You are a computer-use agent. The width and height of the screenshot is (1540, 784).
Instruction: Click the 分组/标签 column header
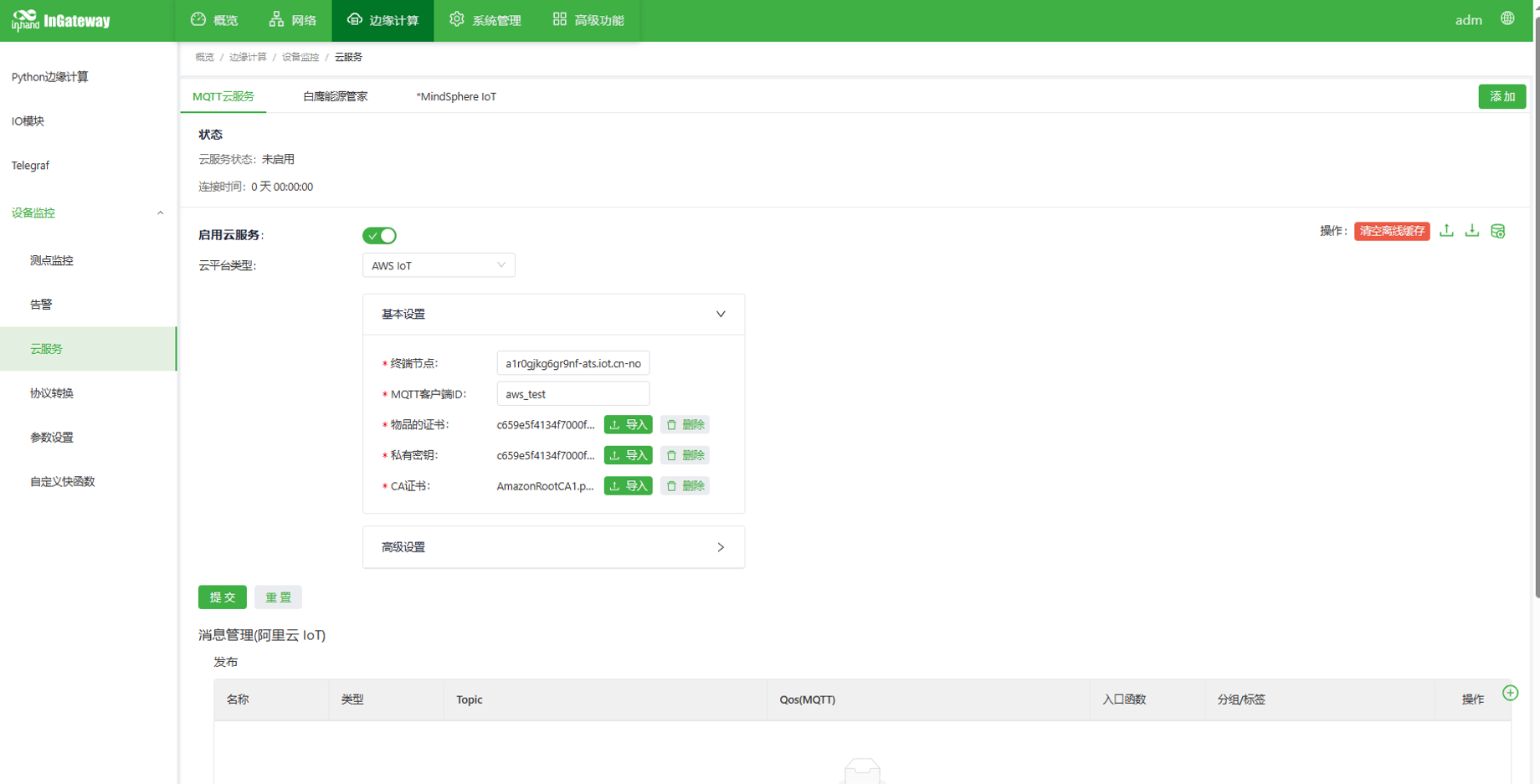point(1320,699)
